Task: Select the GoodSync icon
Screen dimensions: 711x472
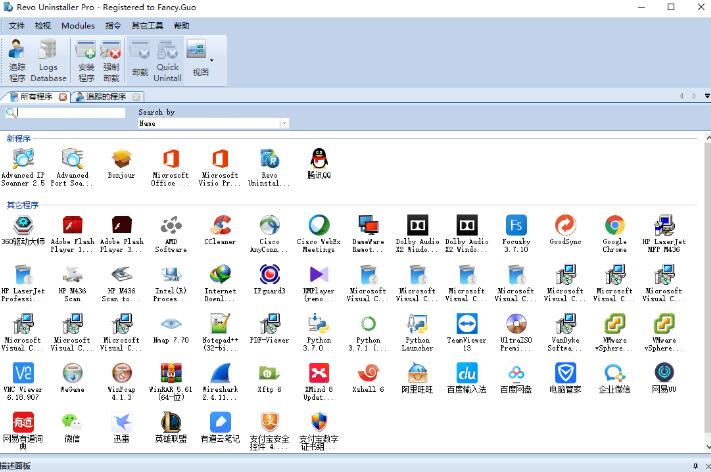Action: pyautogui.click(x=565, y=225)
